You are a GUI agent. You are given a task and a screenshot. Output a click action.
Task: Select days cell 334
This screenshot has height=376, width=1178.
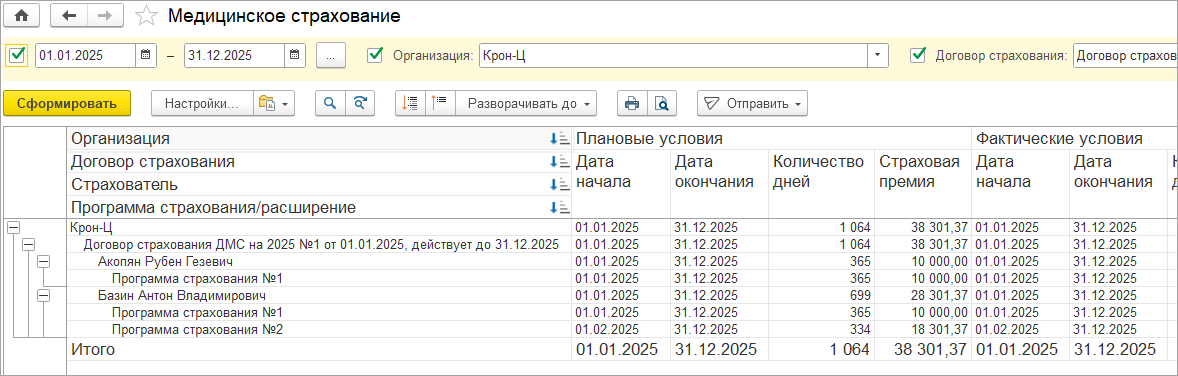[821, 329]
